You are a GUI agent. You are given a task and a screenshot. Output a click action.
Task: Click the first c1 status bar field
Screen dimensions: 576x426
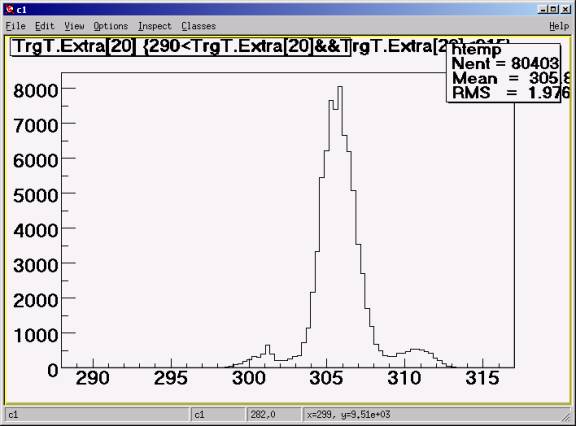tap(97, 415)
